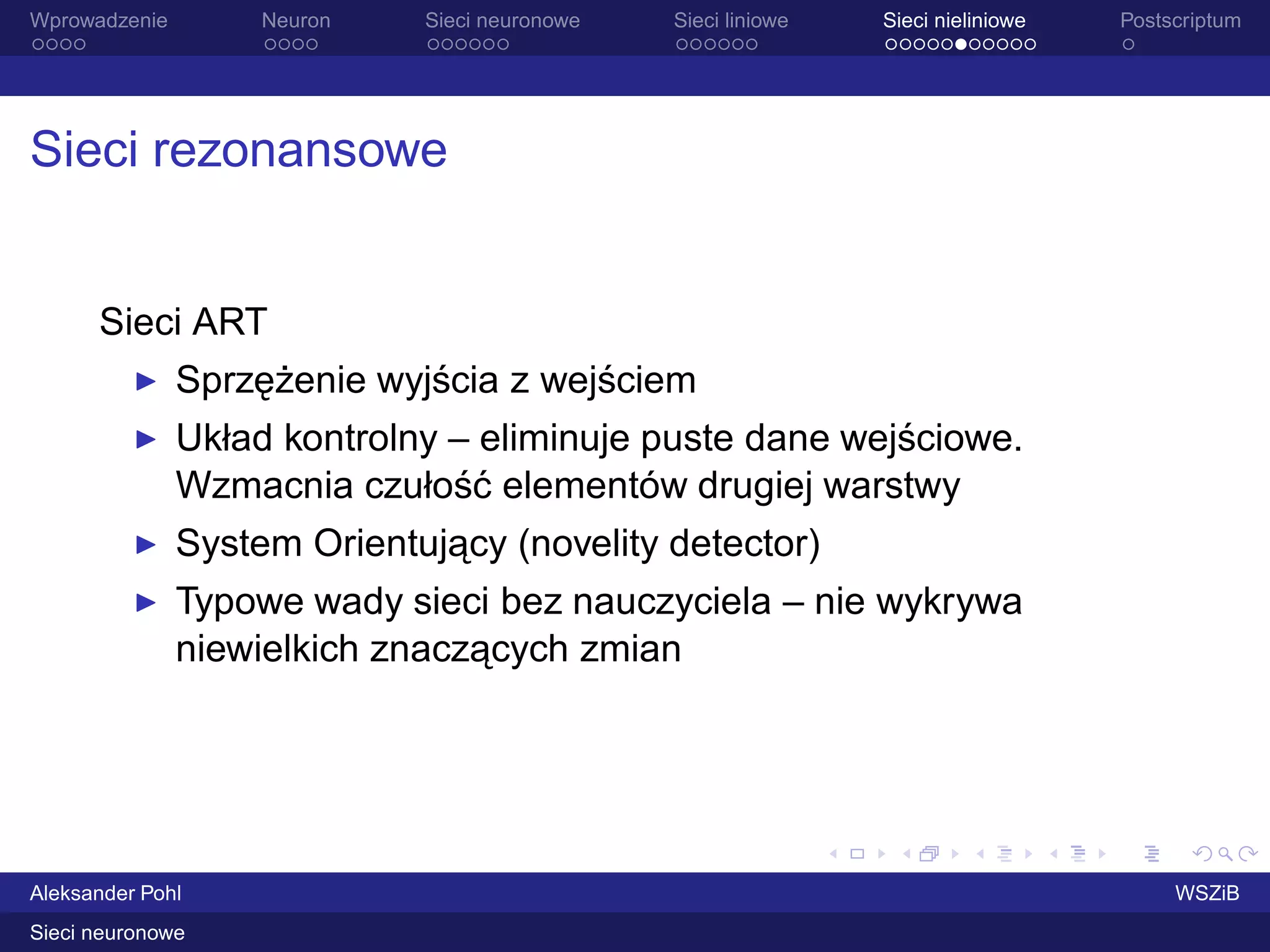Screen dimensions: 1270x952
Task: Select last slide dot under Neuron
Action: (312, 45)
